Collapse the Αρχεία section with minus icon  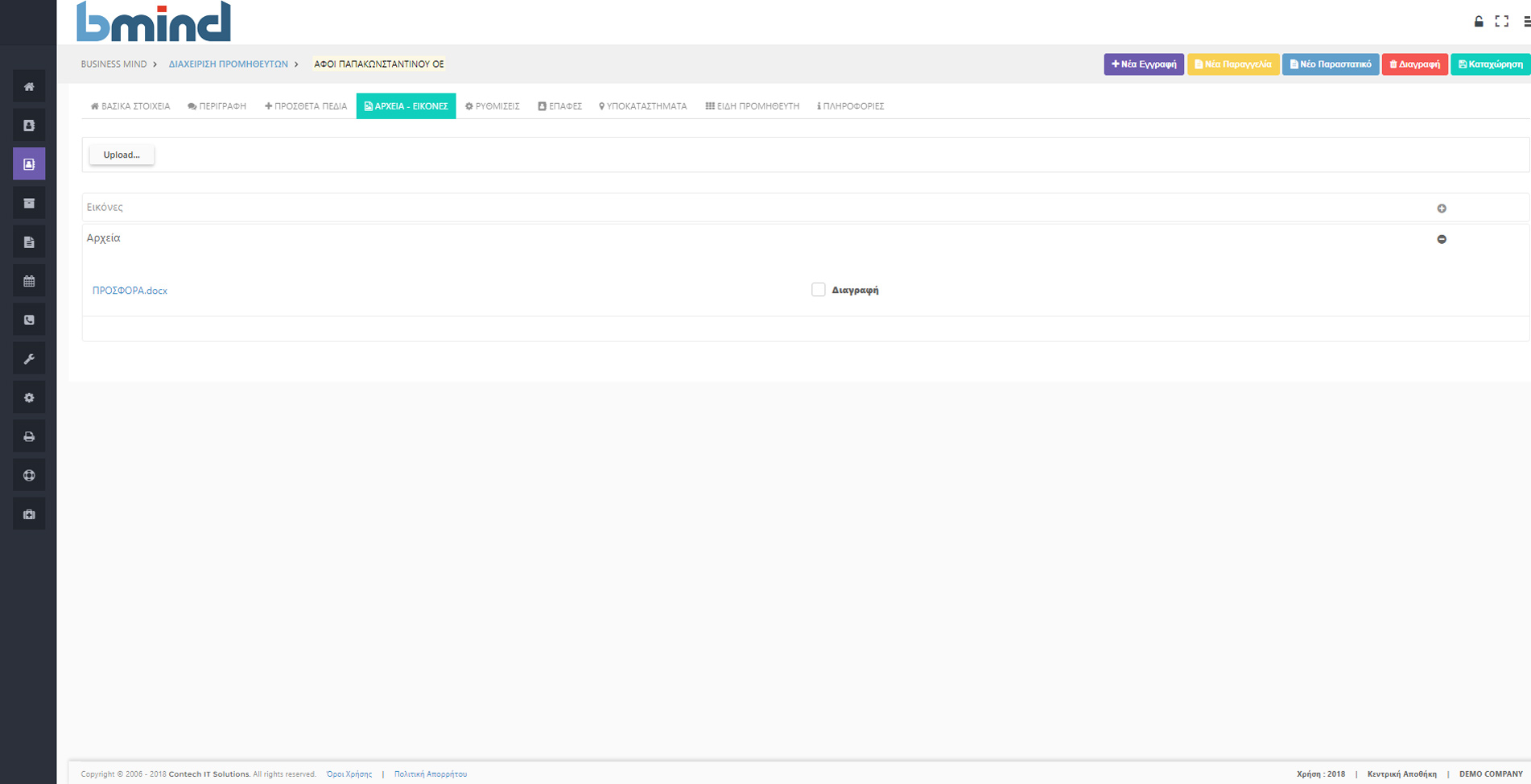1442,239
